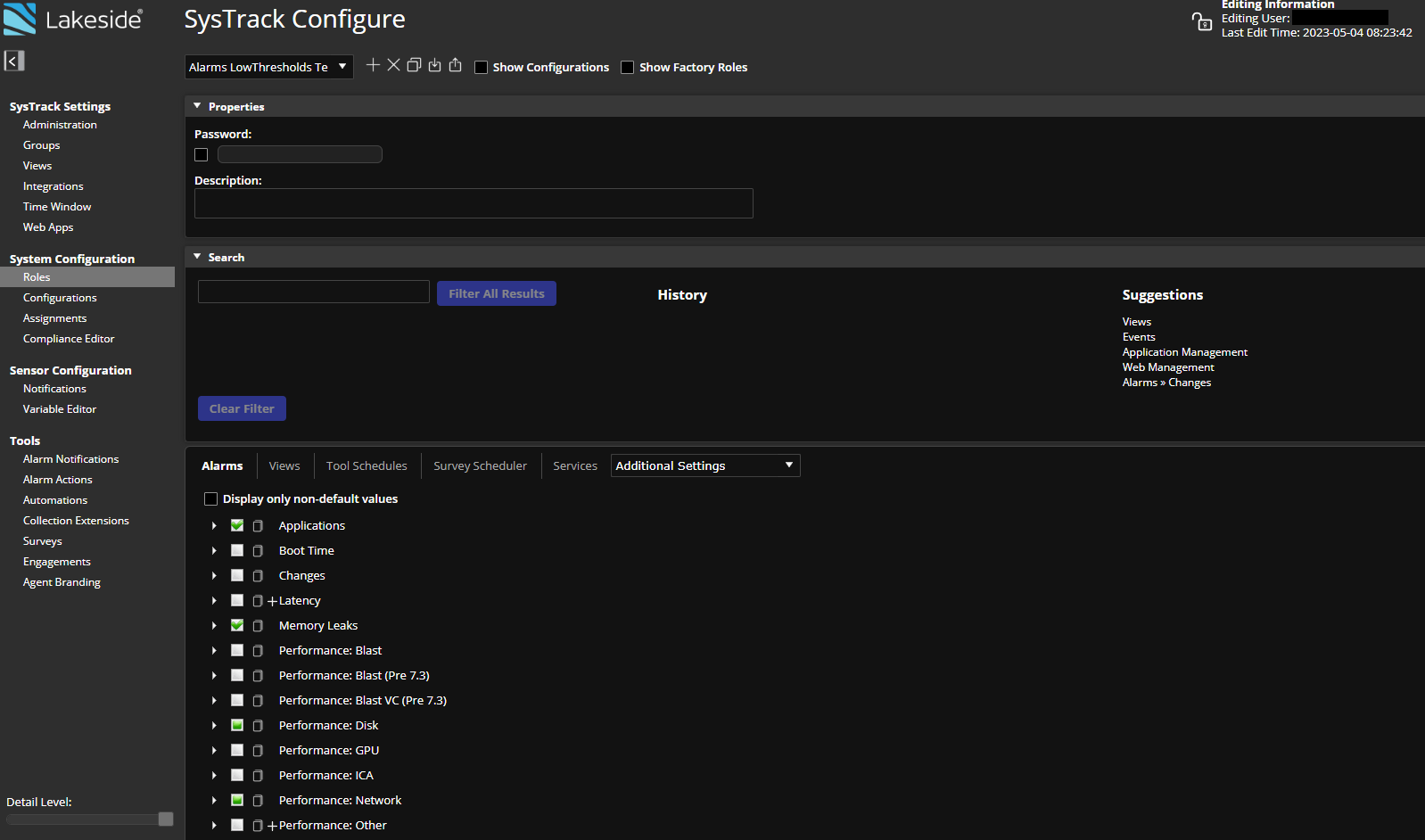1425x840 pixels.
Task: Open Alarm Notifications under Tools
Action: (x=70, y=459)
